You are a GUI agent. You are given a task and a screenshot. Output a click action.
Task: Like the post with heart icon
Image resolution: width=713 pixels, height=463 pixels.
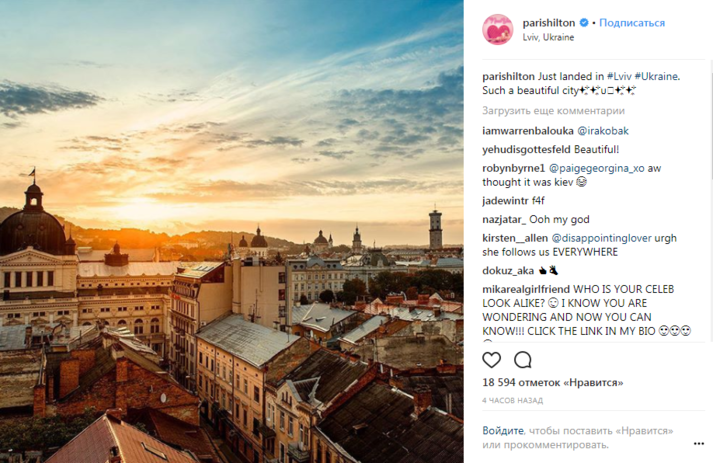point(492,360)
